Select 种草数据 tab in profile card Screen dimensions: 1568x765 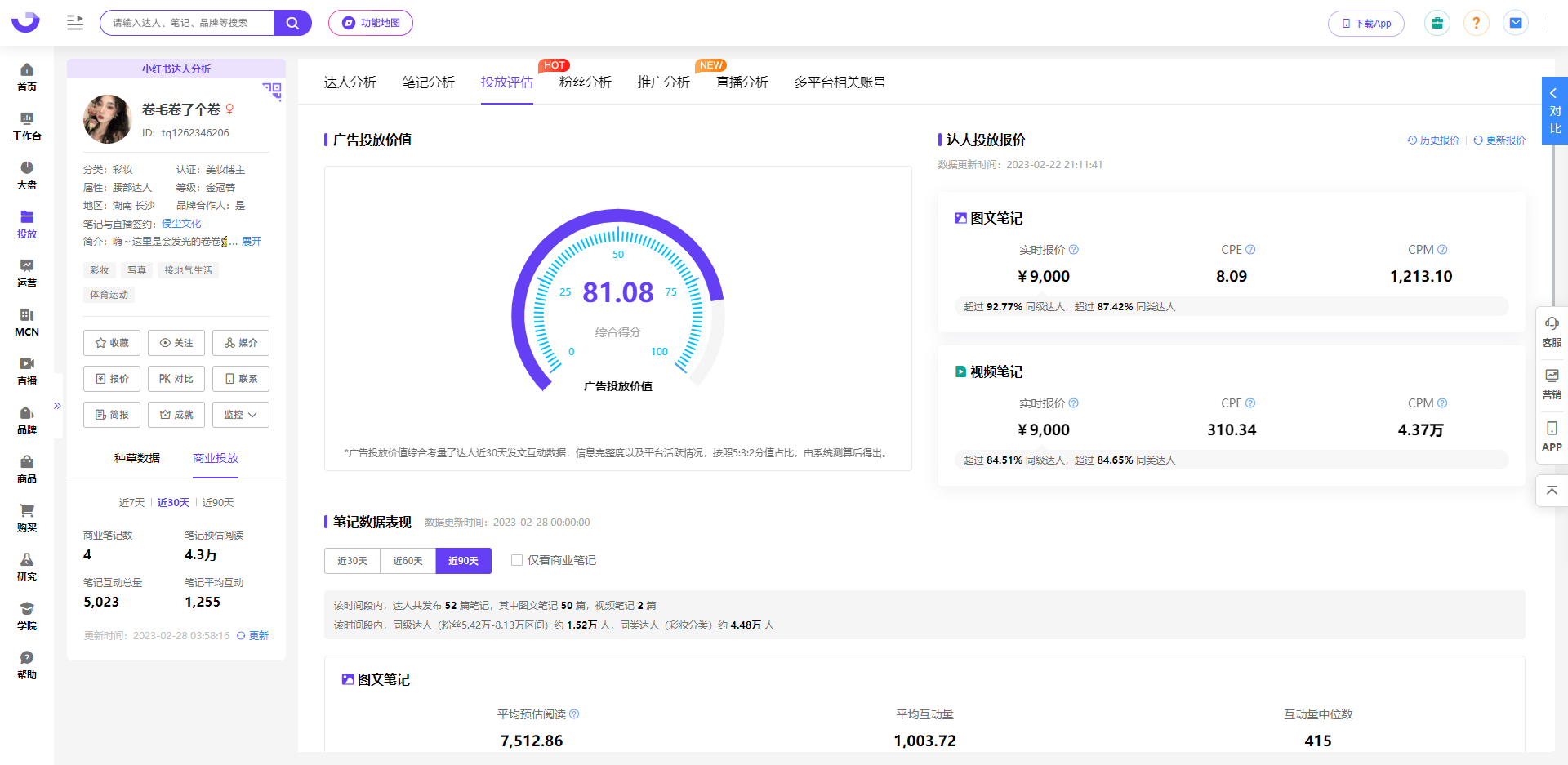pos(137,458)
